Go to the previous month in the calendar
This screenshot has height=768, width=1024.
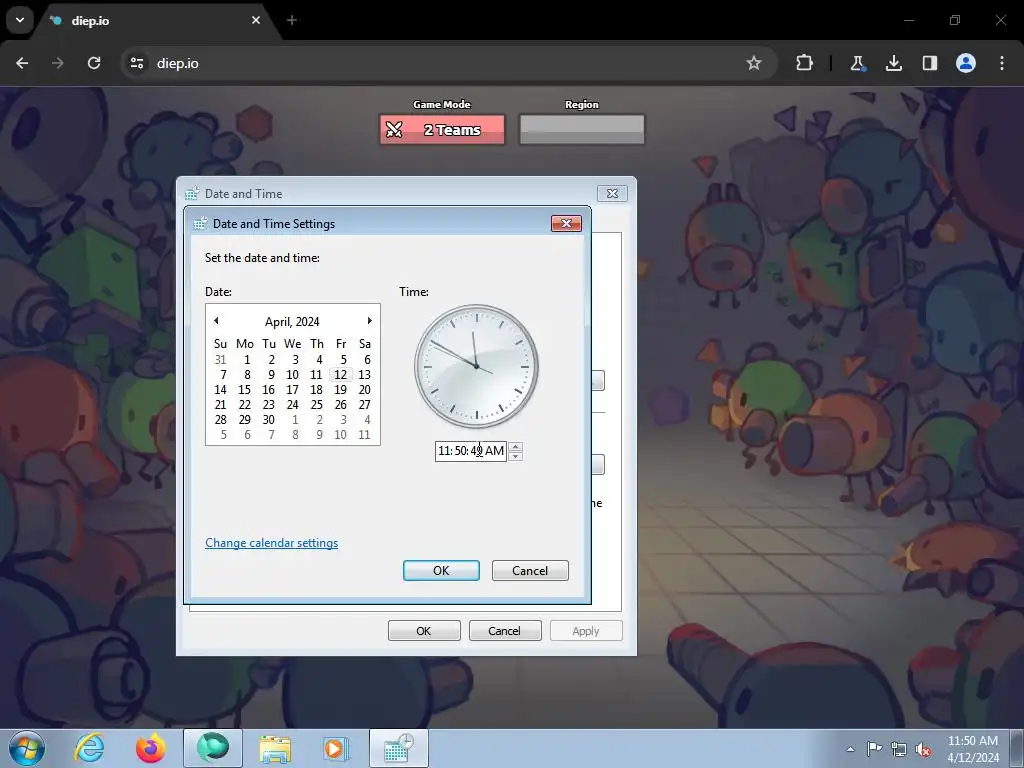click(216, 321)
